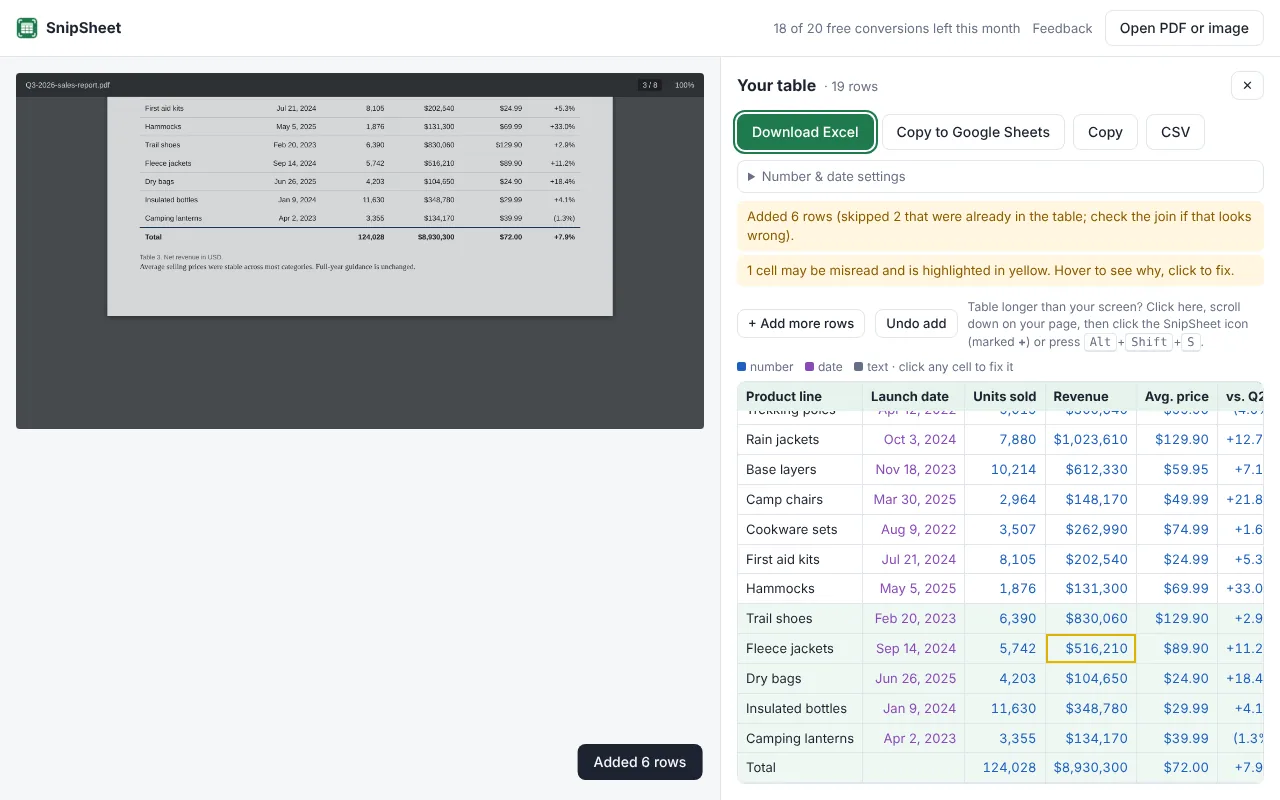Screen dimensions: 1280x800
Task: Click the Hammocks cell in the table
Action: coord(800,588)
